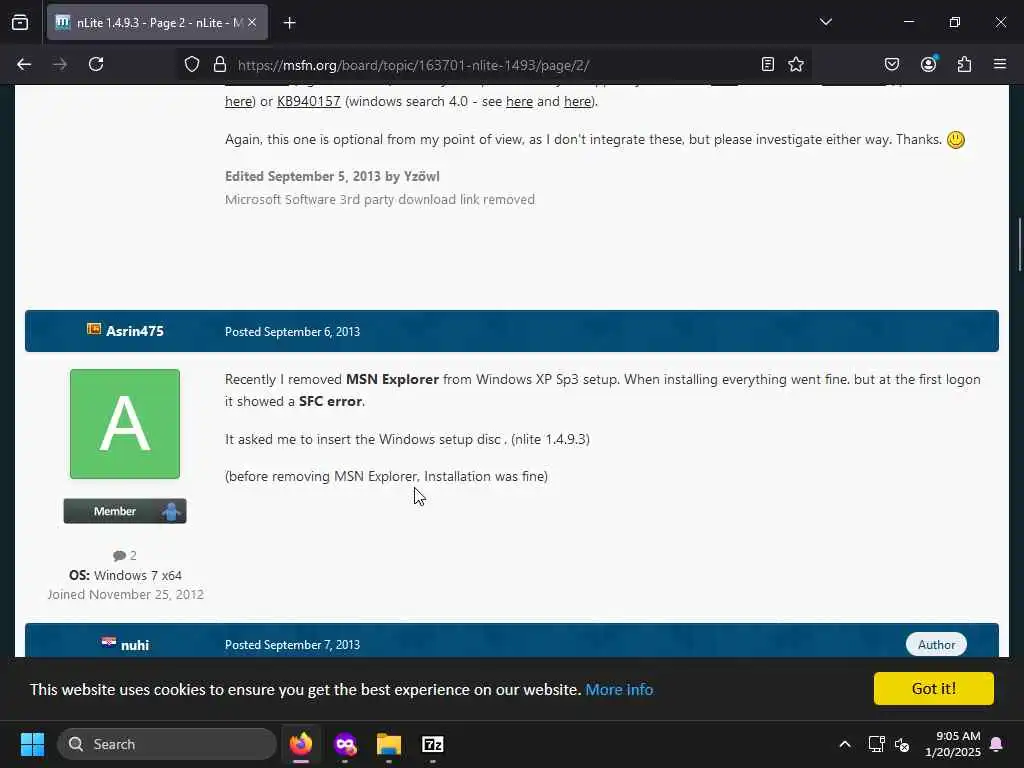1024x768 pixels.
Task: Click the page's vertical scrollbar thumb
Action: [1019, 244]
